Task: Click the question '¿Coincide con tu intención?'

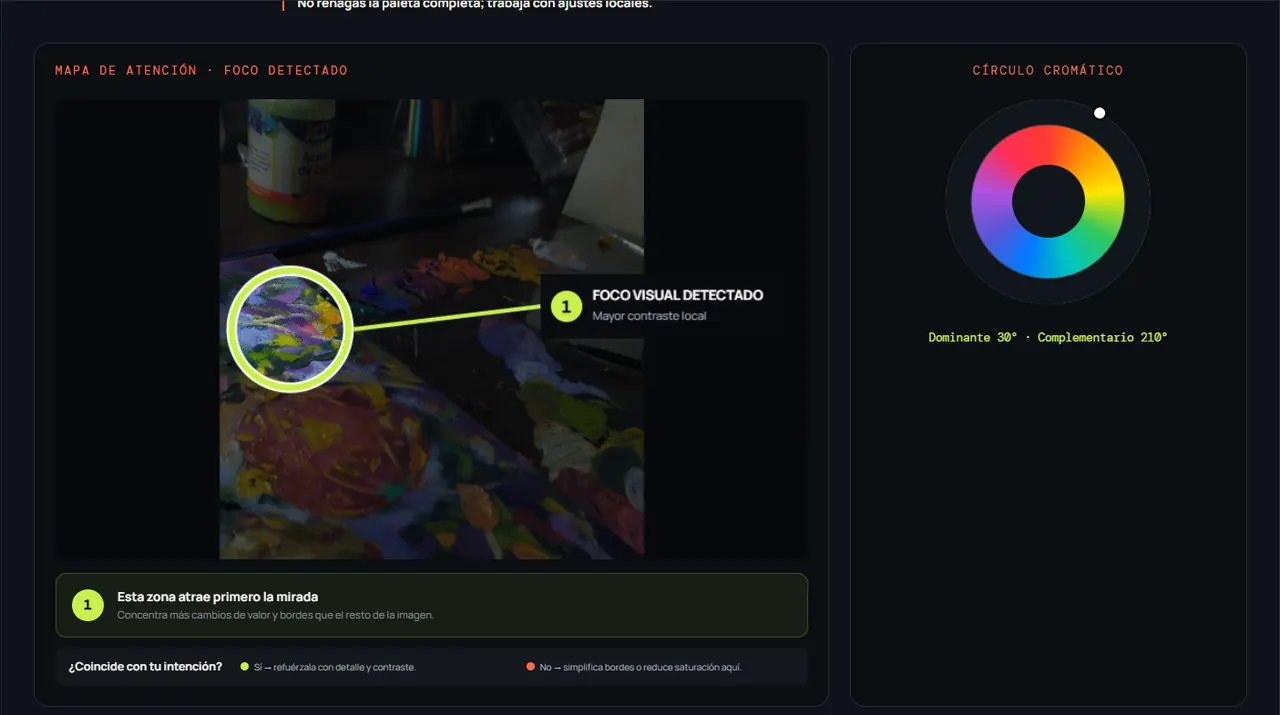Action: (x=145, y=667)
